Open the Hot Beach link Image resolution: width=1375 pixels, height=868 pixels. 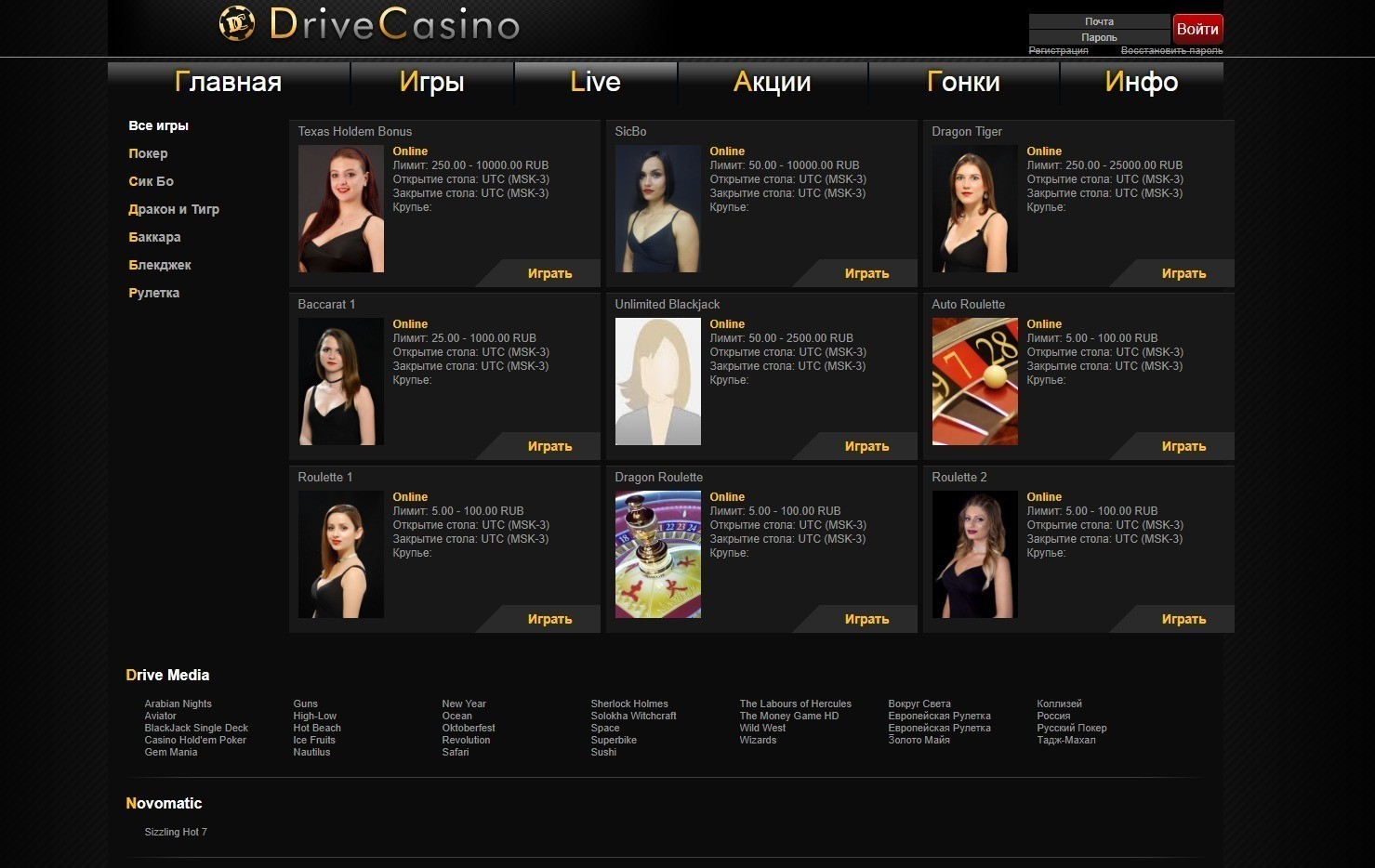(317, 728)
